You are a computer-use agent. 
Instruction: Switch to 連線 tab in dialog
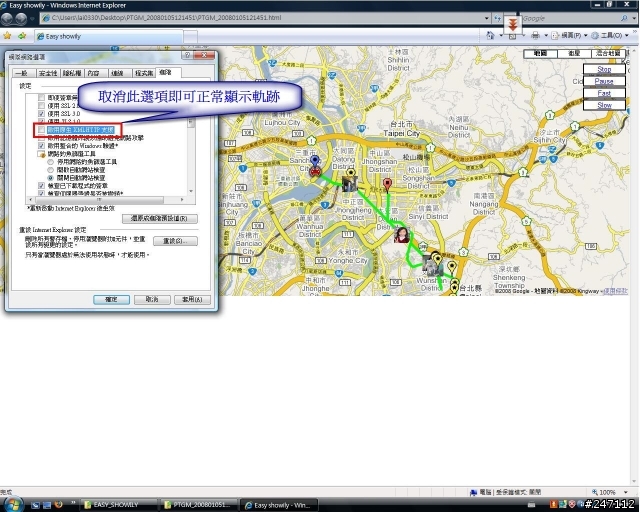click(119, 73)
